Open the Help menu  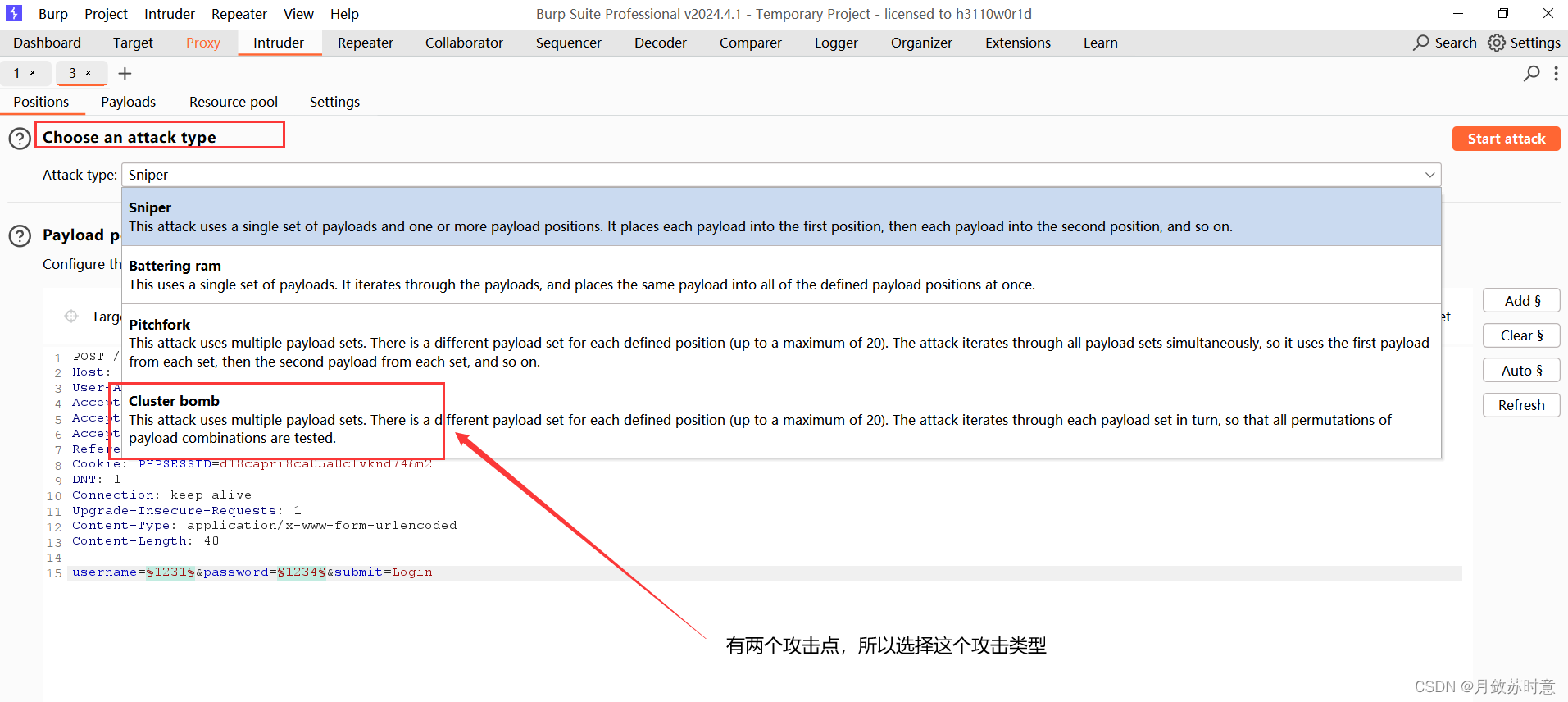pyautogui.click(x=344, y=14)
